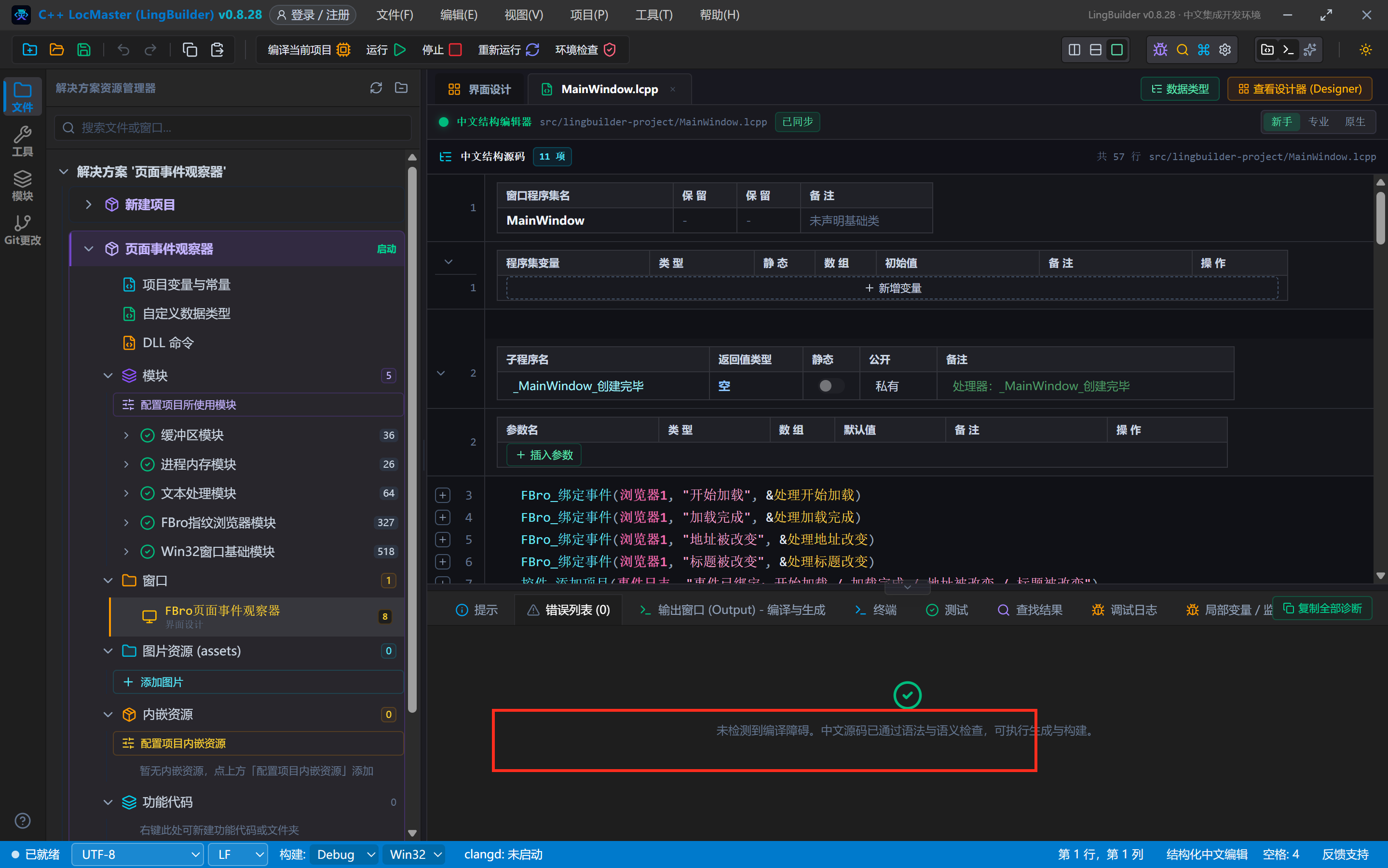Click the redo arrow icon

point(150,50)
